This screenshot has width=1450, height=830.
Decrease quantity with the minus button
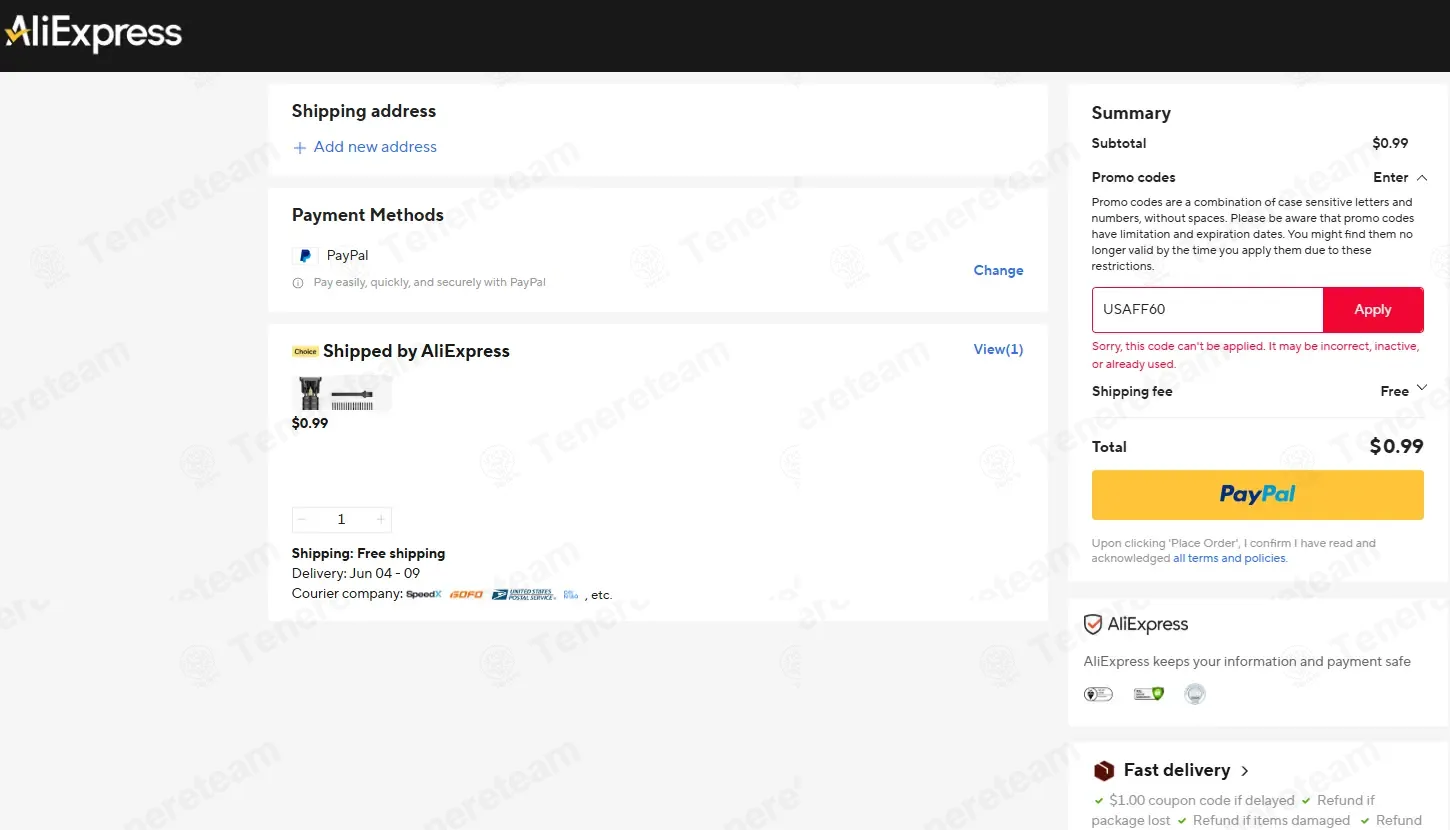click(302, 519)
